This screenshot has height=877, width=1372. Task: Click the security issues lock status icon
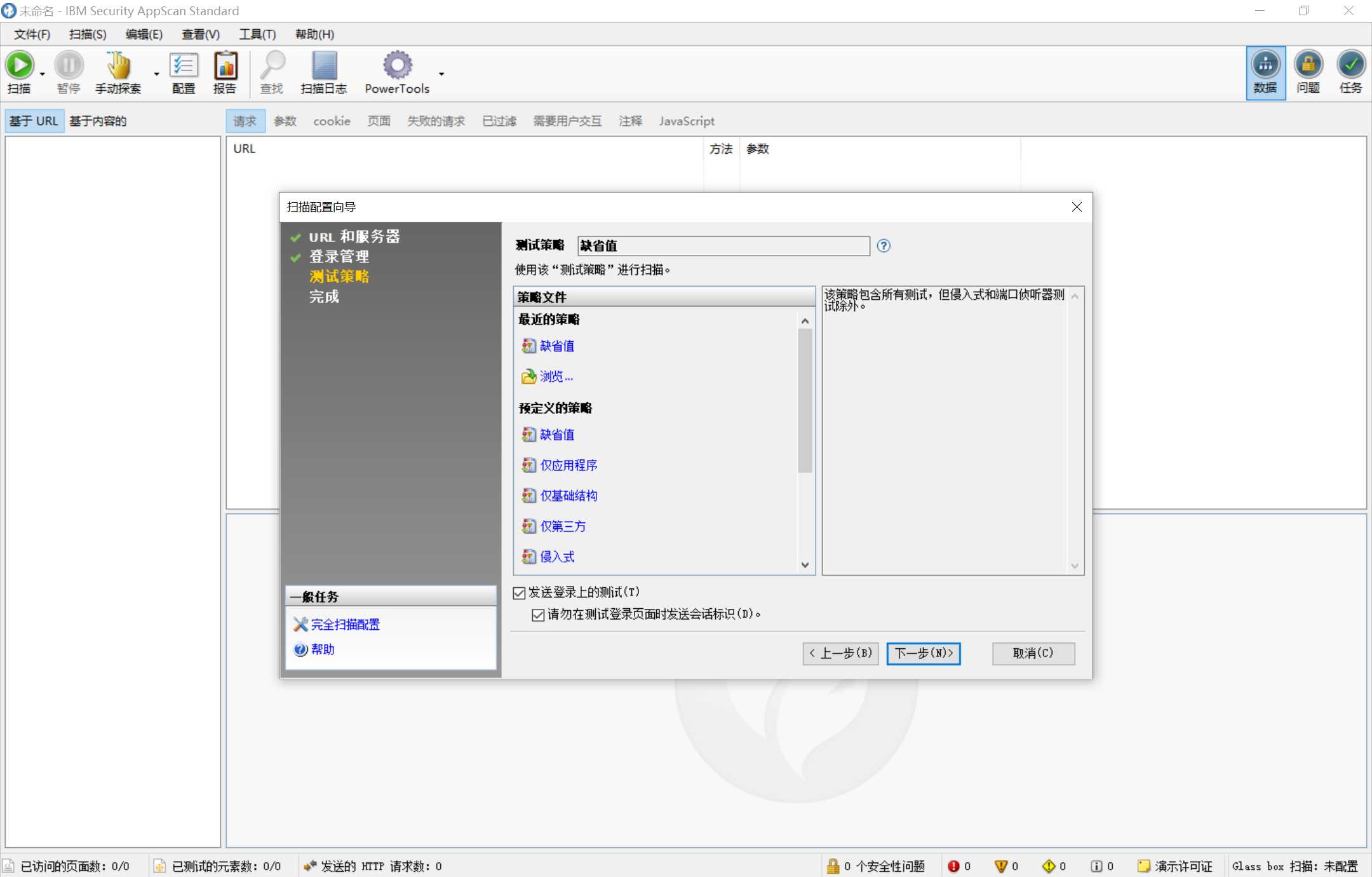(833, 866)
